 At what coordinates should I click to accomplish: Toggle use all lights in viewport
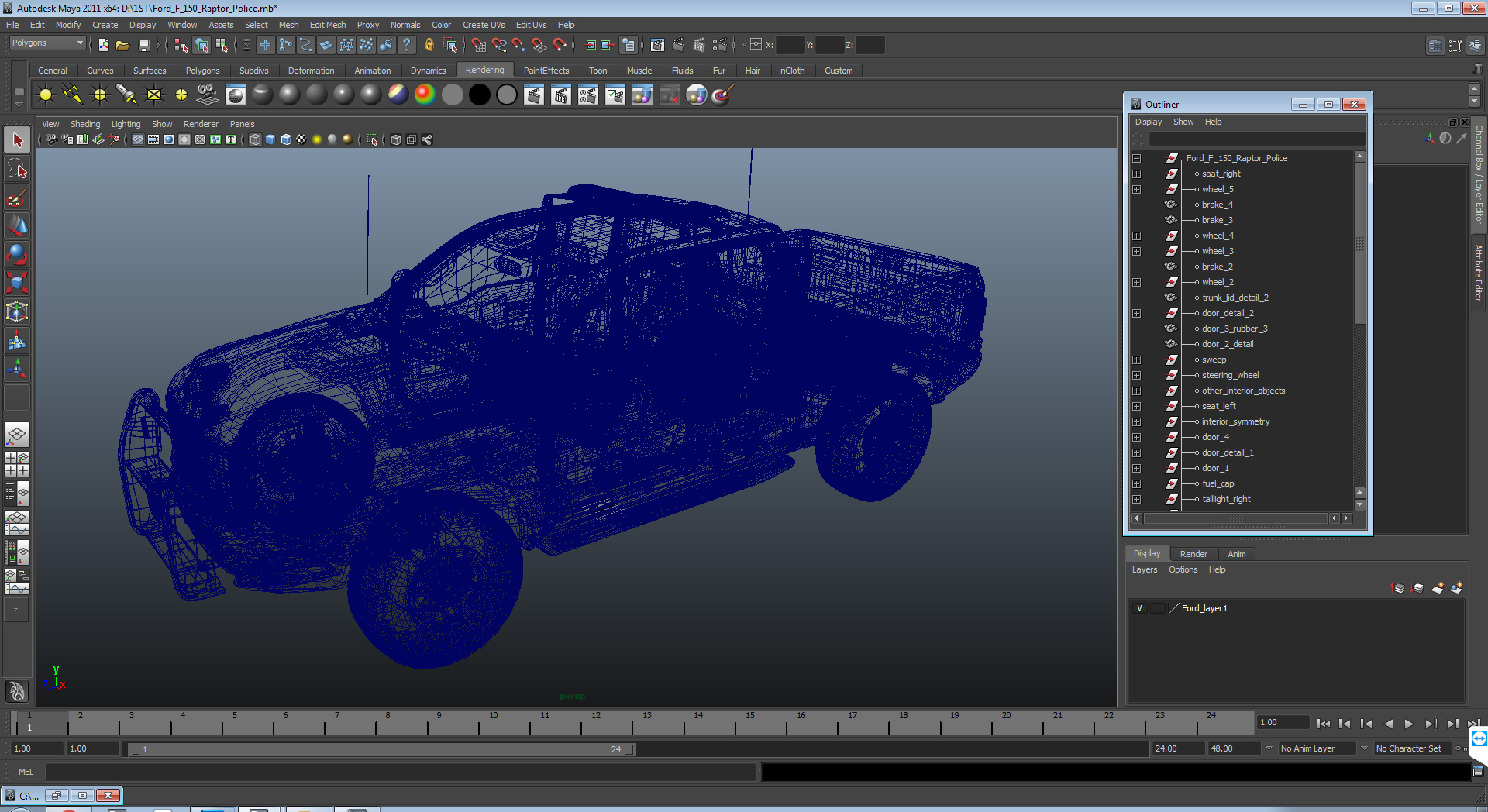pos(317,139)
